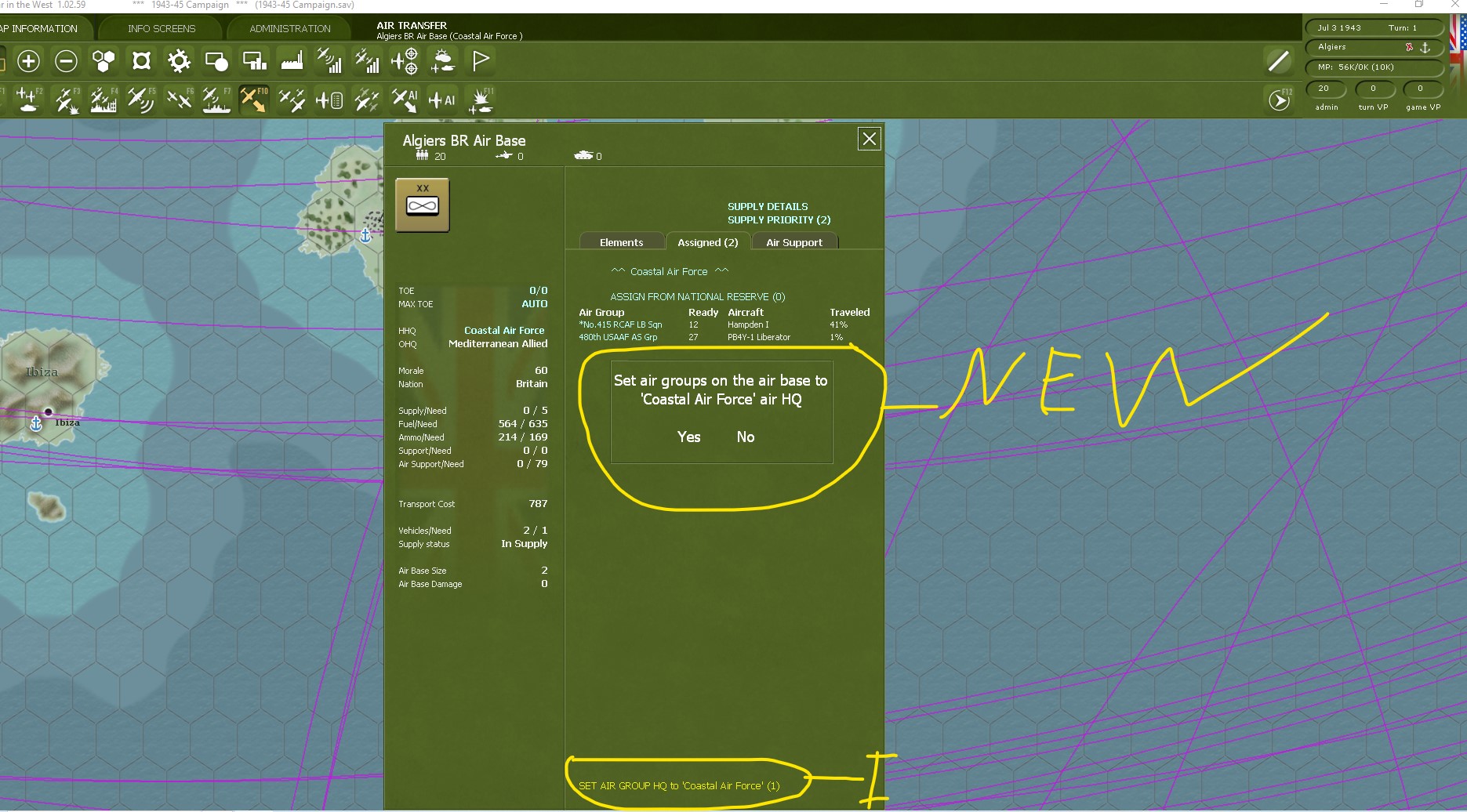Screen dimensions: 1467x812
Task: Open the factory locations display icon
Action: [292, 61]
